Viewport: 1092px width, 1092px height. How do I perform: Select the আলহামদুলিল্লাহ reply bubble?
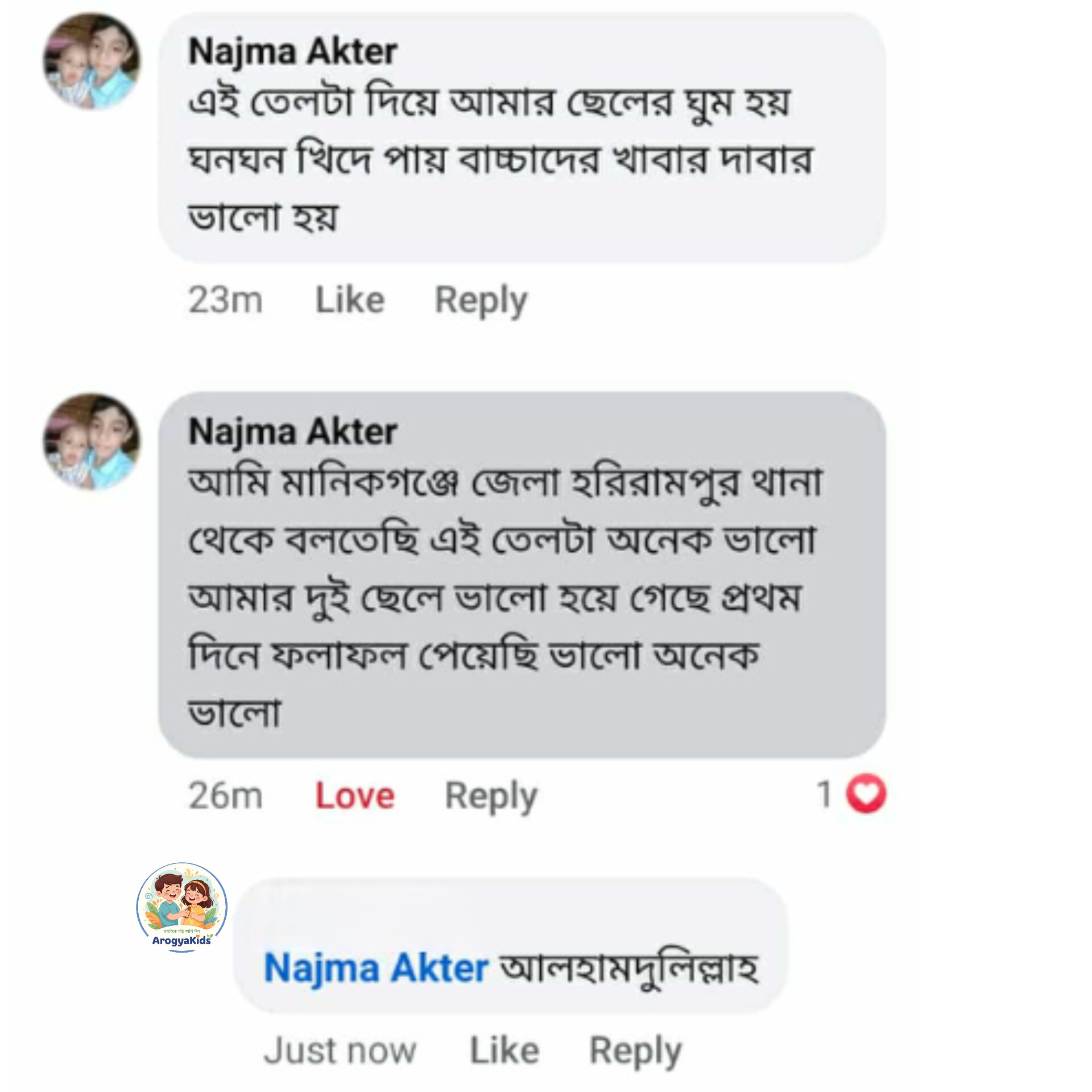tap(510, 945)
